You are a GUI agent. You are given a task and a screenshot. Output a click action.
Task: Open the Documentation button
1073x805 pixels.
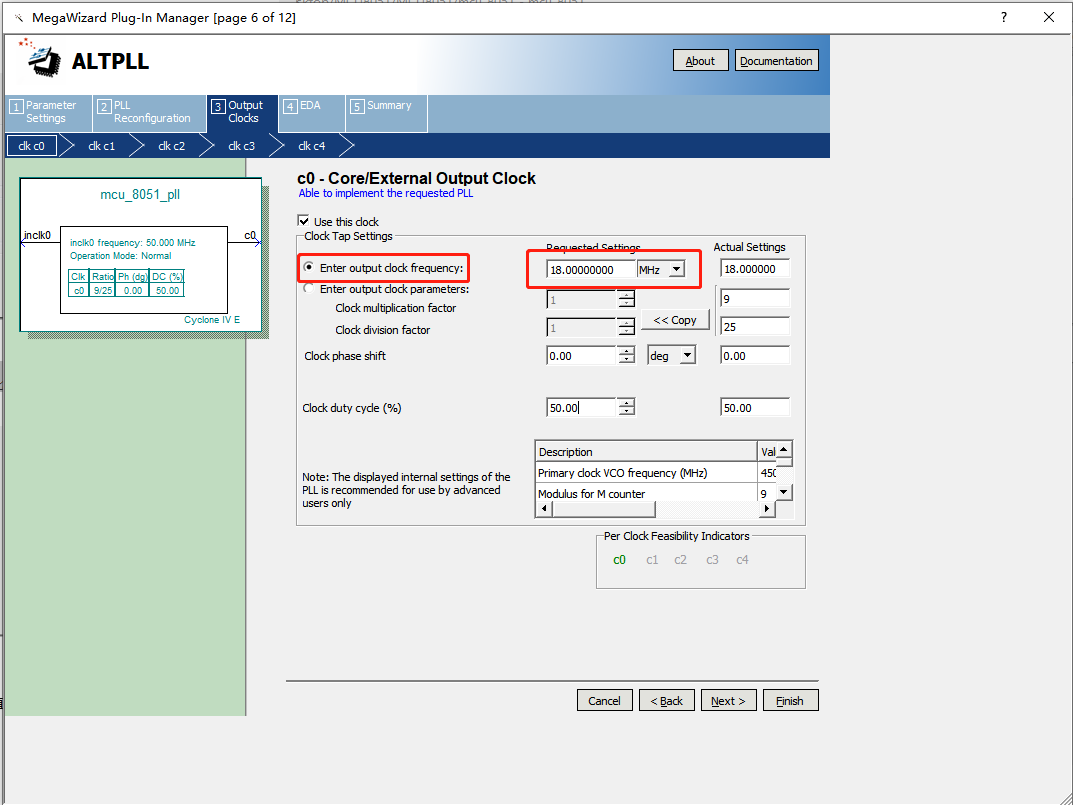[x=776, y=61]
